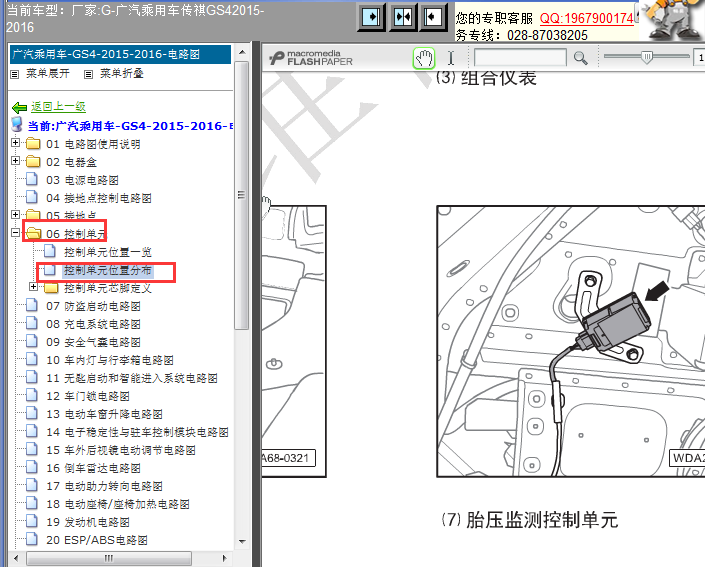Click tree panel vertical scrollbar down arrow
Viewport: 705px width, 567px height.
click(242, 541)
